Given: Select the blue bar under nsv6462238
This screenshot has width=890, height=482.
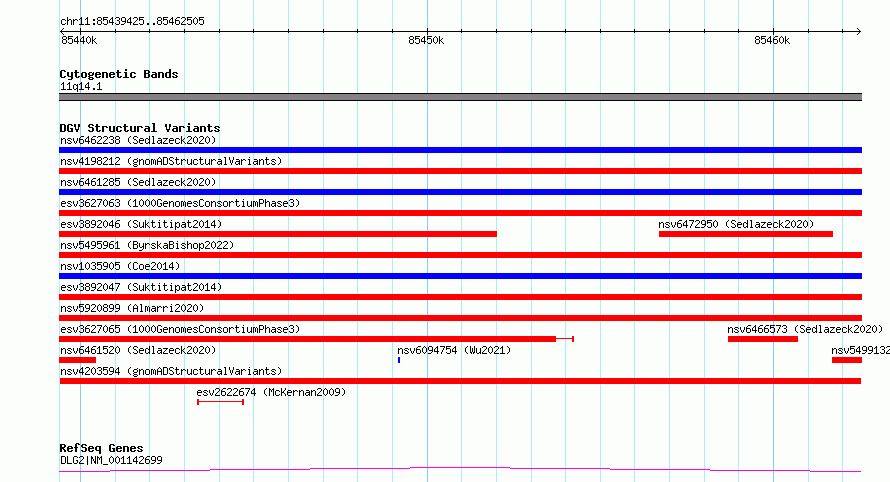Looking at the screenshot, I should pyautogui.click(x=460, y=150).
